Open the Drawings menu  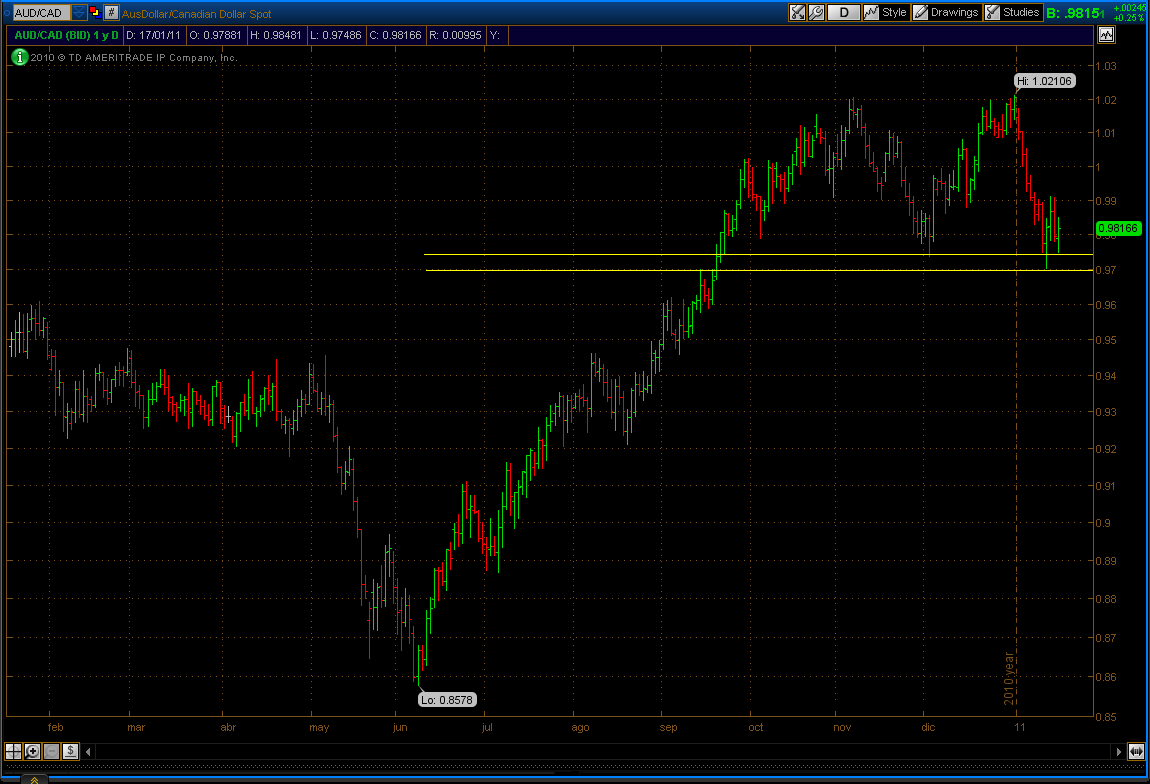pos(946,12)
